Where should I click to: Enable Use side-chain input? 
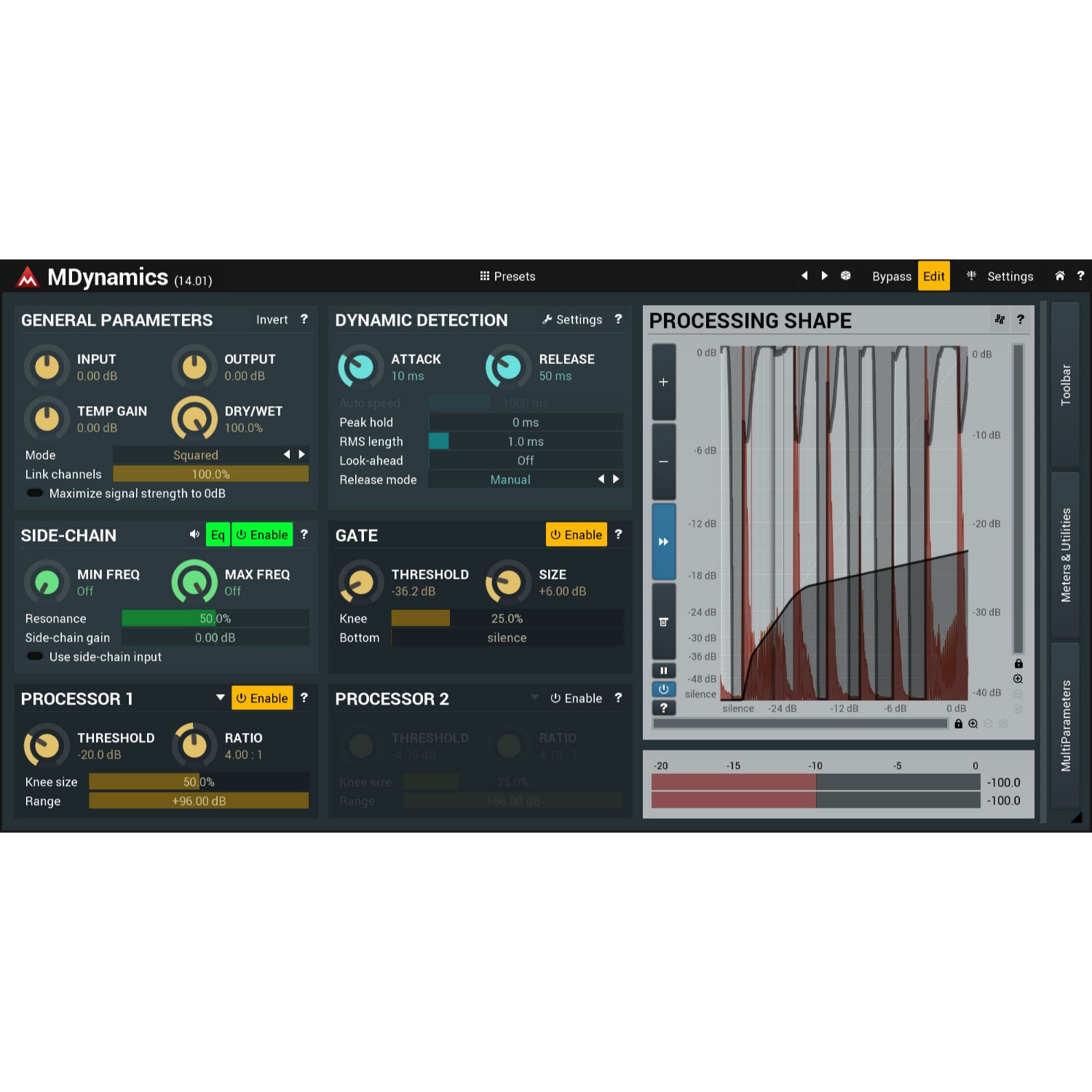(34, 656)
